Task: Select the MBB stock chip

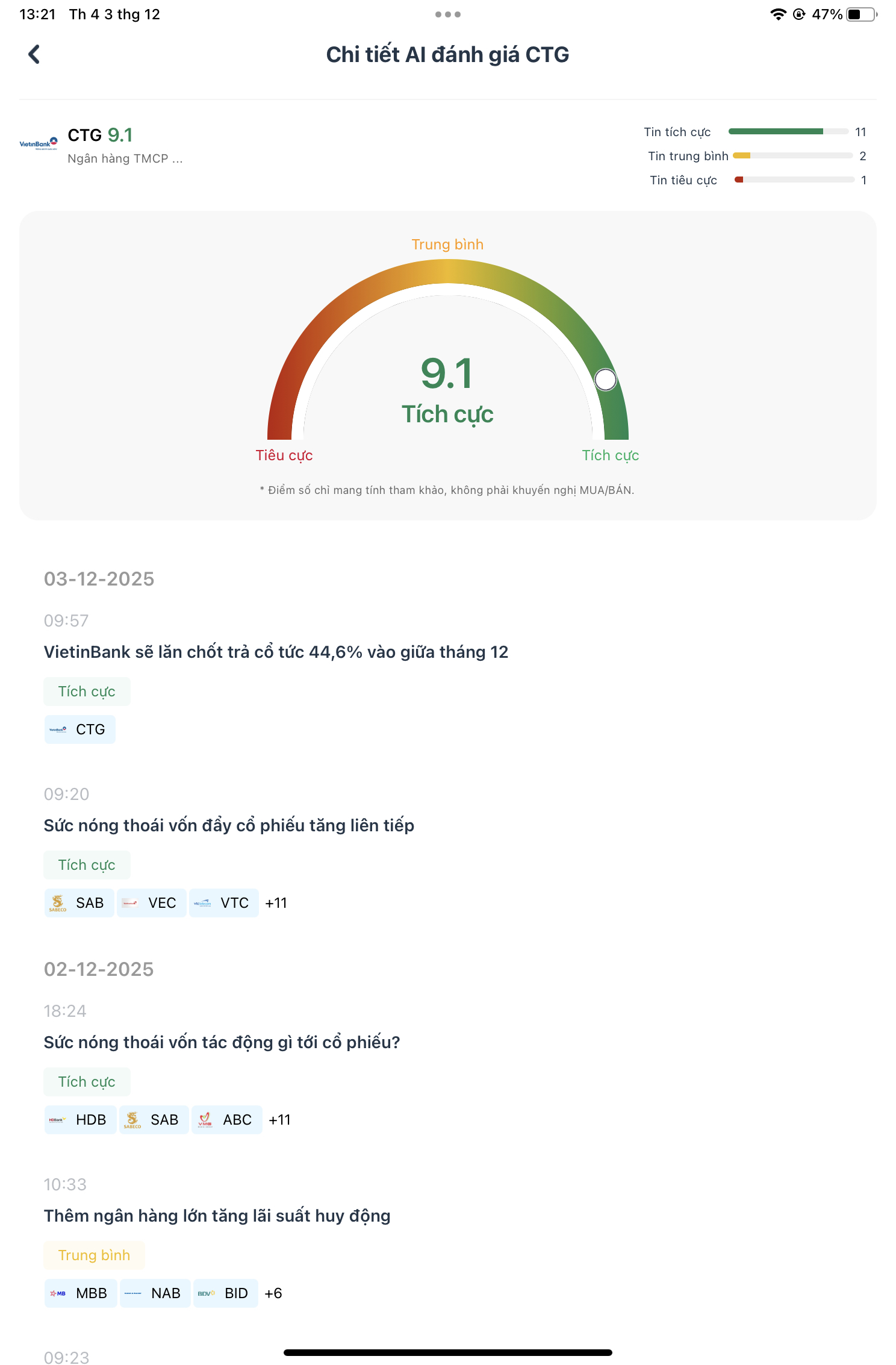Action: click(81, 1293)
